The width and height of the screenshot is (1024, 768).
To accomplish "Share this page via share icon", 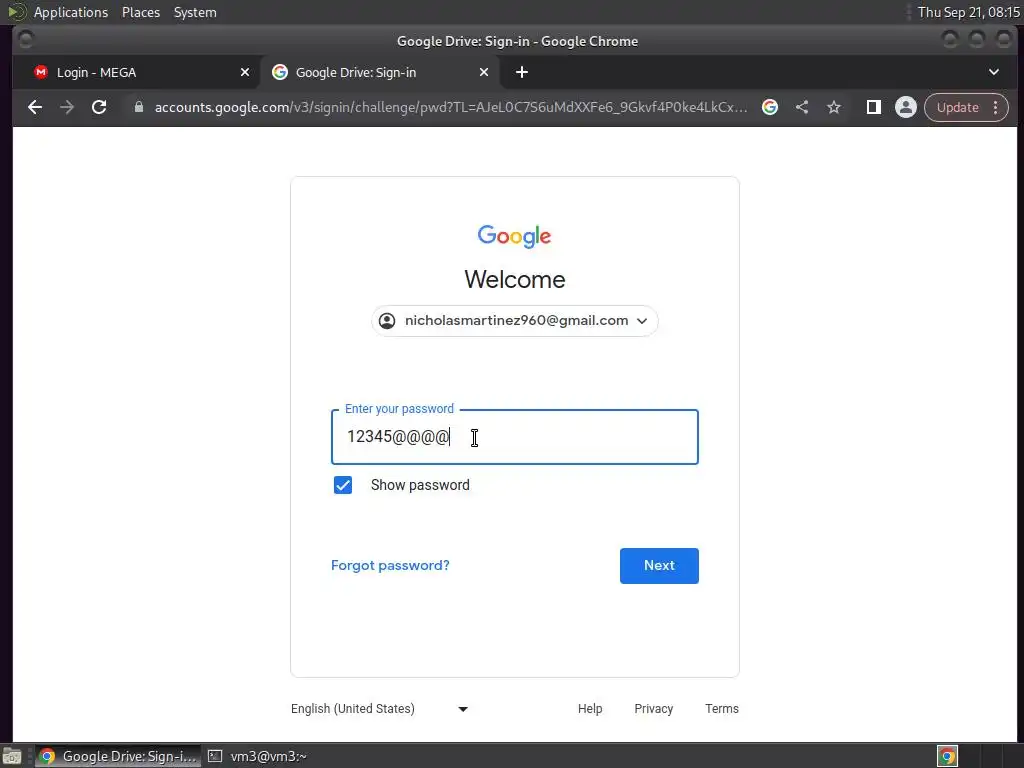I will [x=802, y=107].
